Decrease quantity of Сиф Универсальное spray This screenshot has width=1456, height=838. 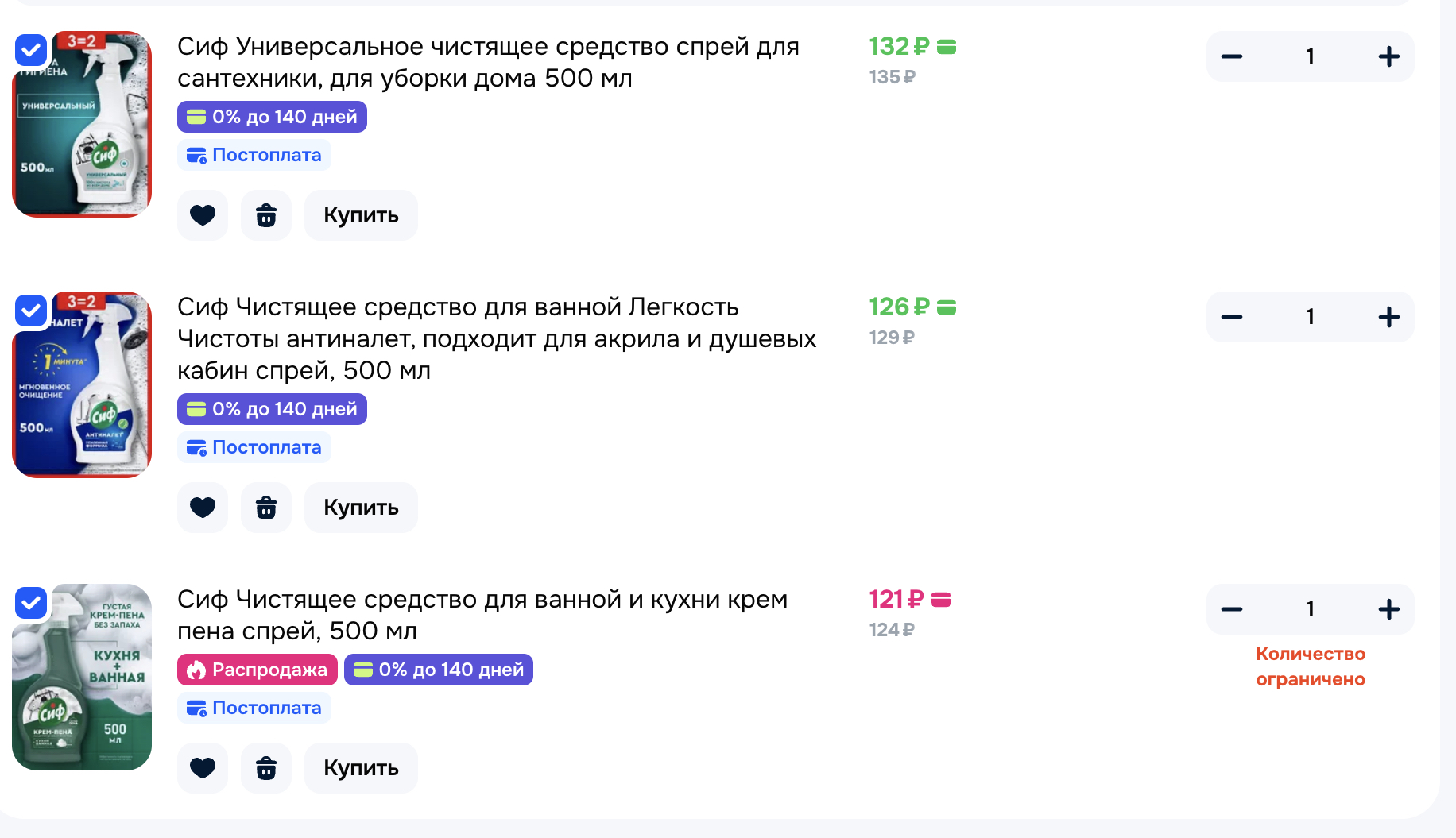point(1231,56)
